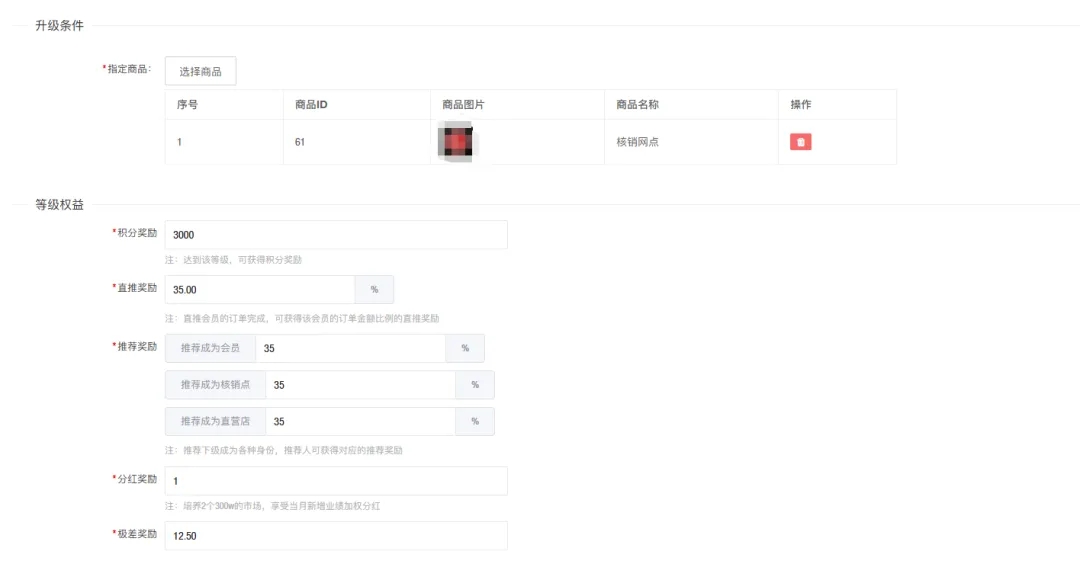Click the 极差奖励 field showing 12.50
Screen dimensions: 1080x580
pyautogui.click(x=336, y=536)
